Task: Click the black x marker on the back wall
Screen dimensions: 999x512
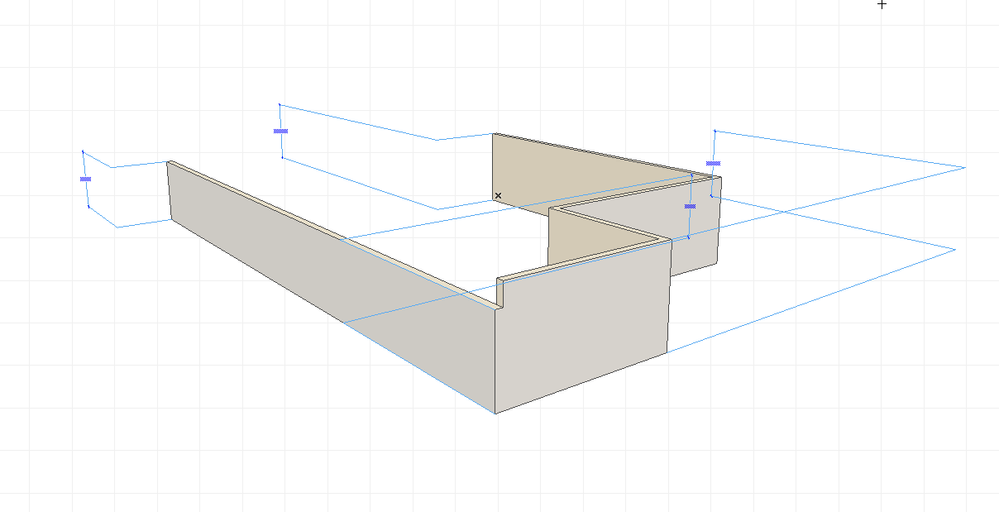Action: pyautogui.click(x=498, y=196)
